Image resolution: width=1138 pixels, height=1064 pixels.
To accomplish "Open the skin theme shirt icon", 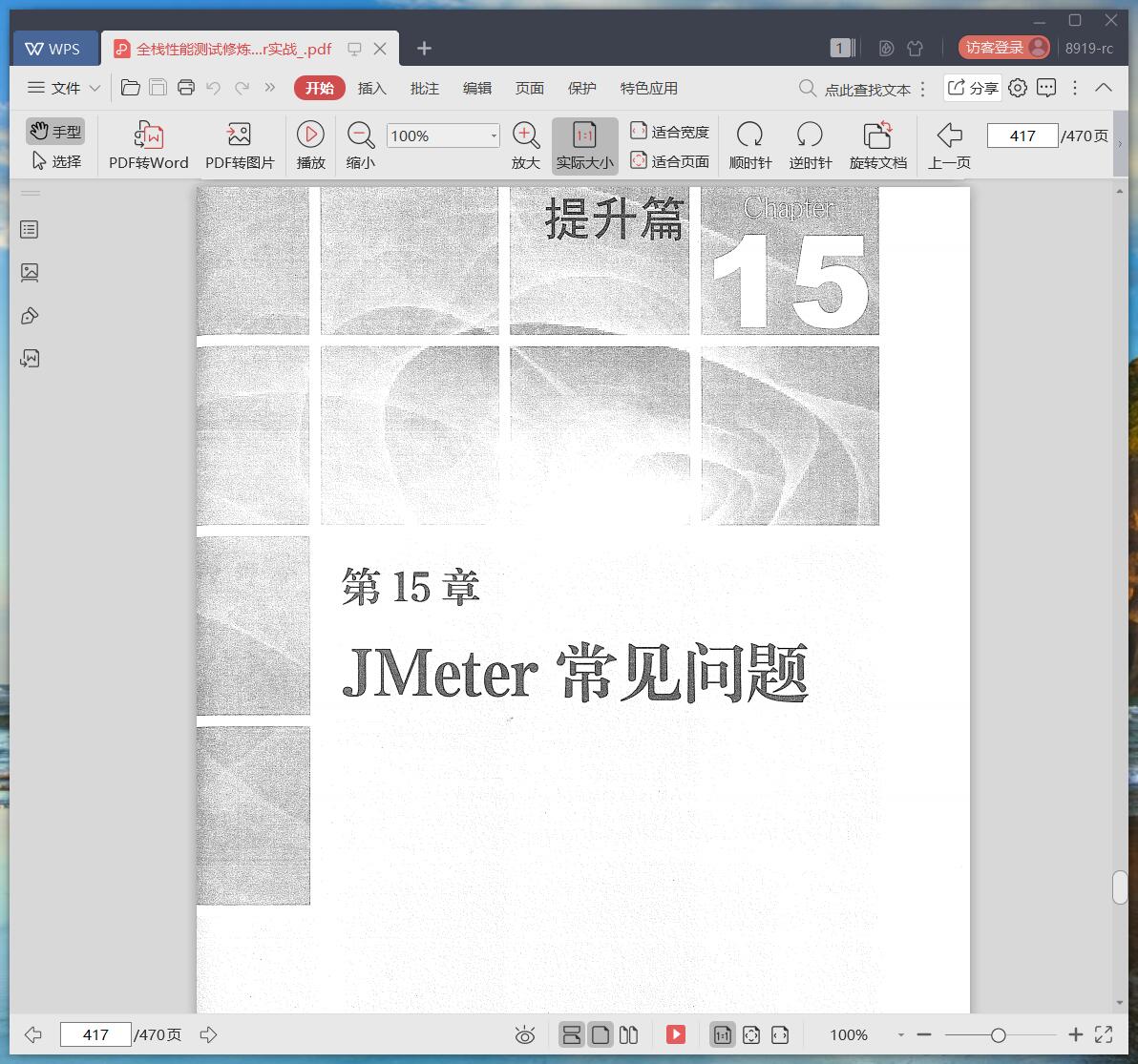I will pos(915,48).
